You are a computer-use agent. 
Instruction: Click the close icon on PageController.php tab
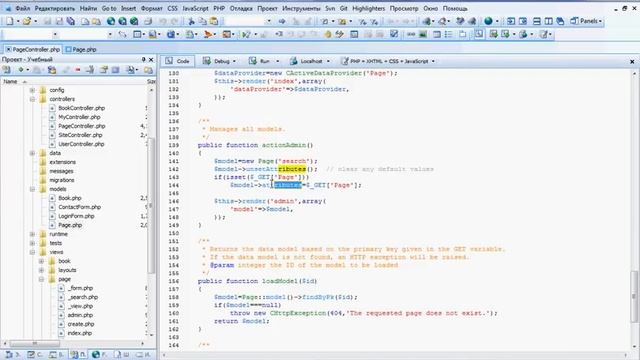(x=8, y=49)
